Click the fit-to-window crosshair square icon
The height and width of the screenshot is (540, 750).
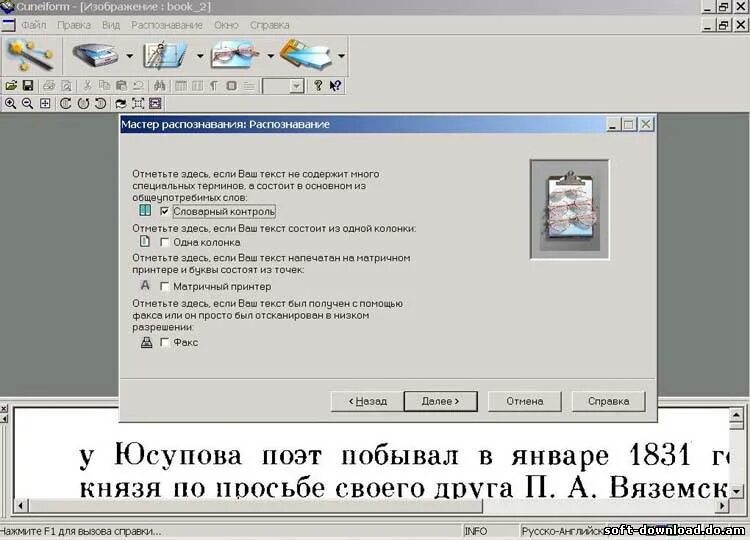(45, 103)
